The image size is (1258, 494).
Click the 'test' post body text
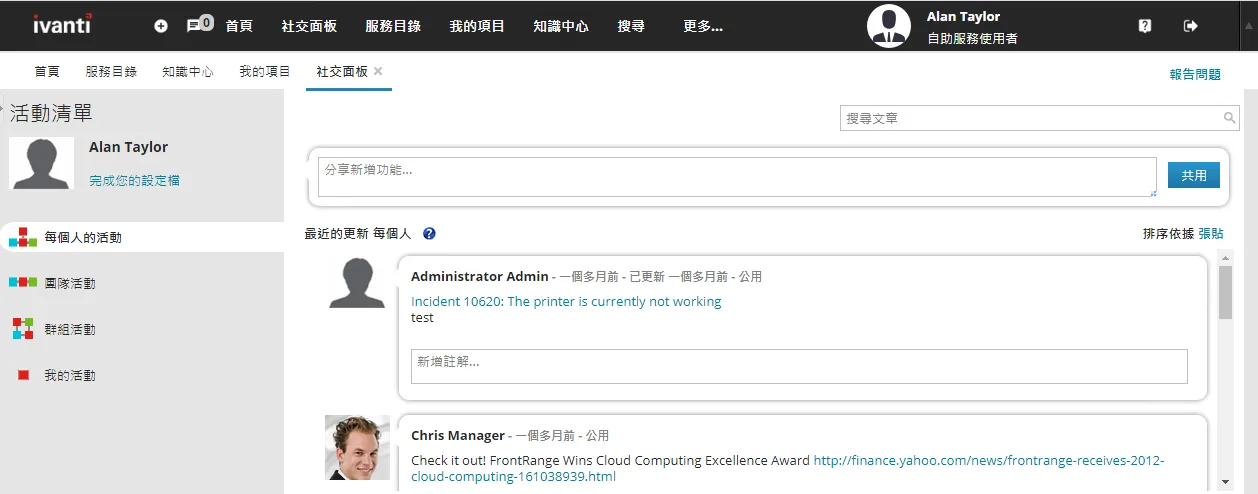coord(422,318)
